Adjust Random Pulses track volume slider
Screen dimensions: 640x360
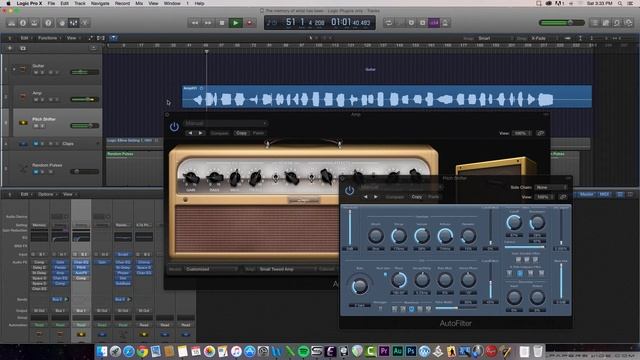(85, 171)
